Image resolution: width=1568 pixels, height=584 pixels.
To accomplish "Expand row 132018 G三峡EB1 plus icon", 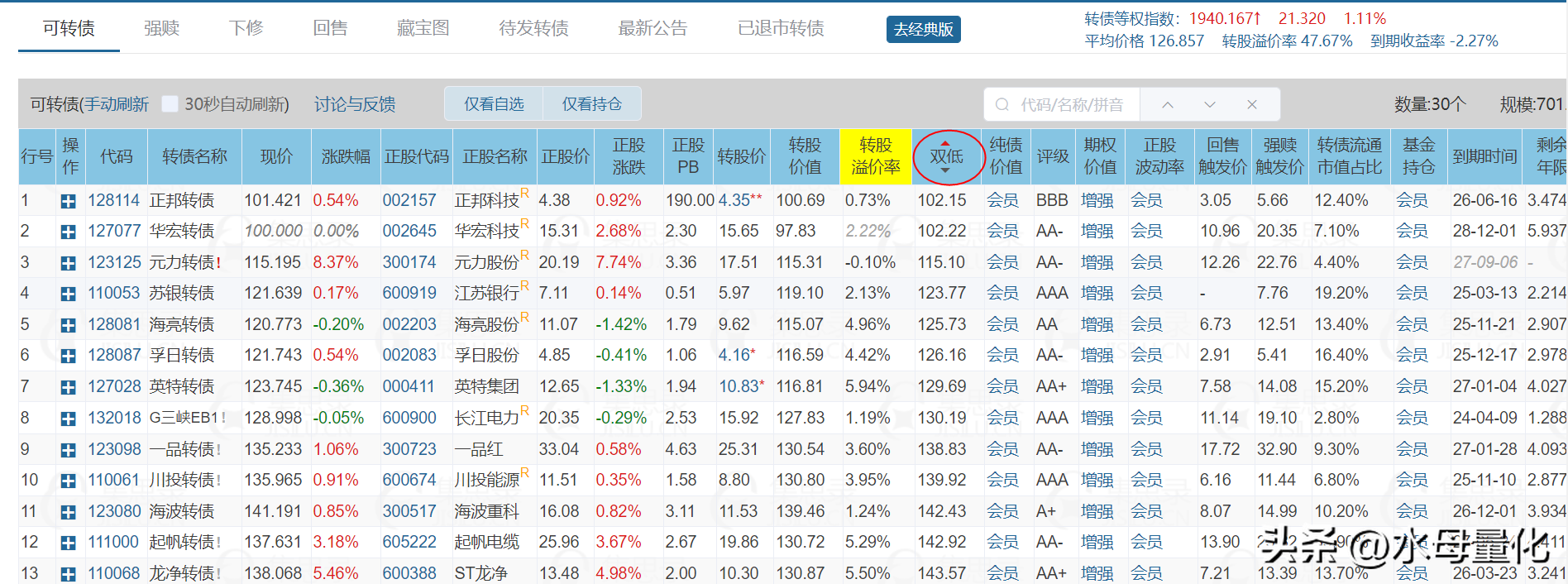I will (69, 419).
